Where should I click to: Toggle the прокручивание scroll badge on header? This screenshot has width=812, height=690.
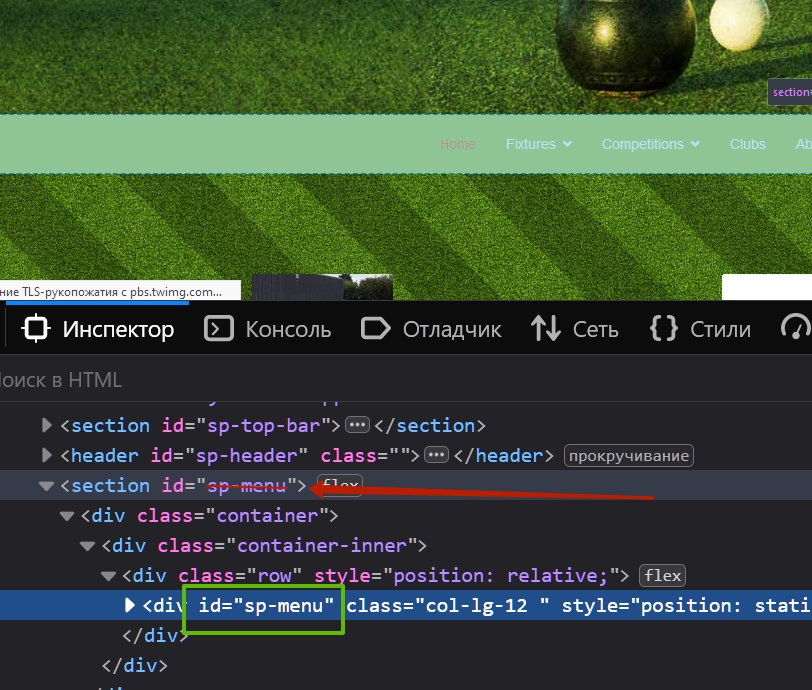click(628, 456)
